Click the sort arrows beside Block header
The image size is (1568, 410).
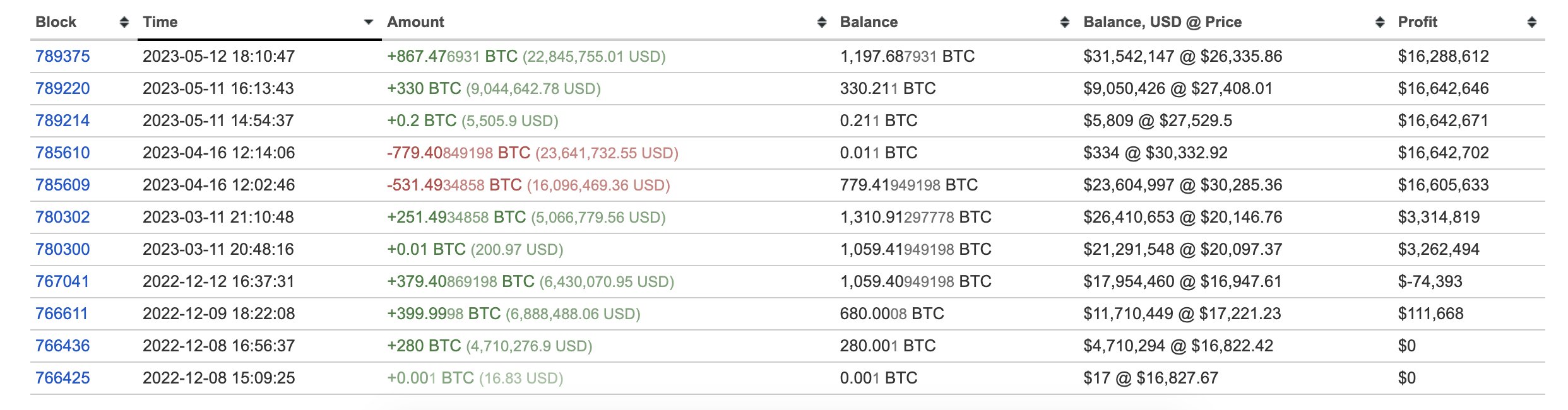tap(124, 23)
